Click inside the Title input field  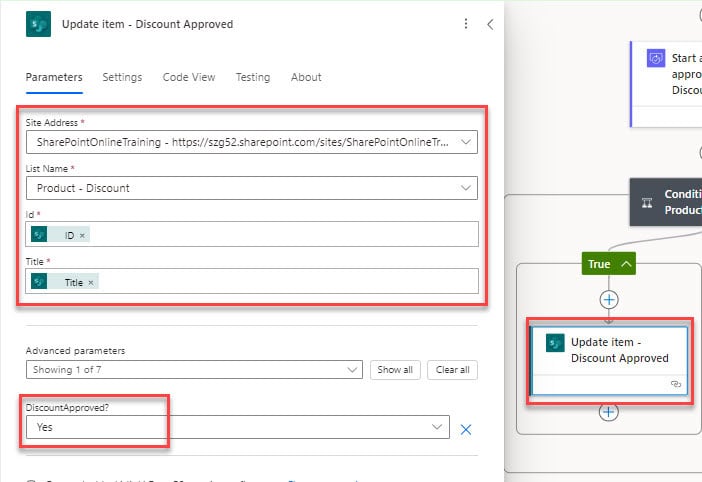click(252, 281)
